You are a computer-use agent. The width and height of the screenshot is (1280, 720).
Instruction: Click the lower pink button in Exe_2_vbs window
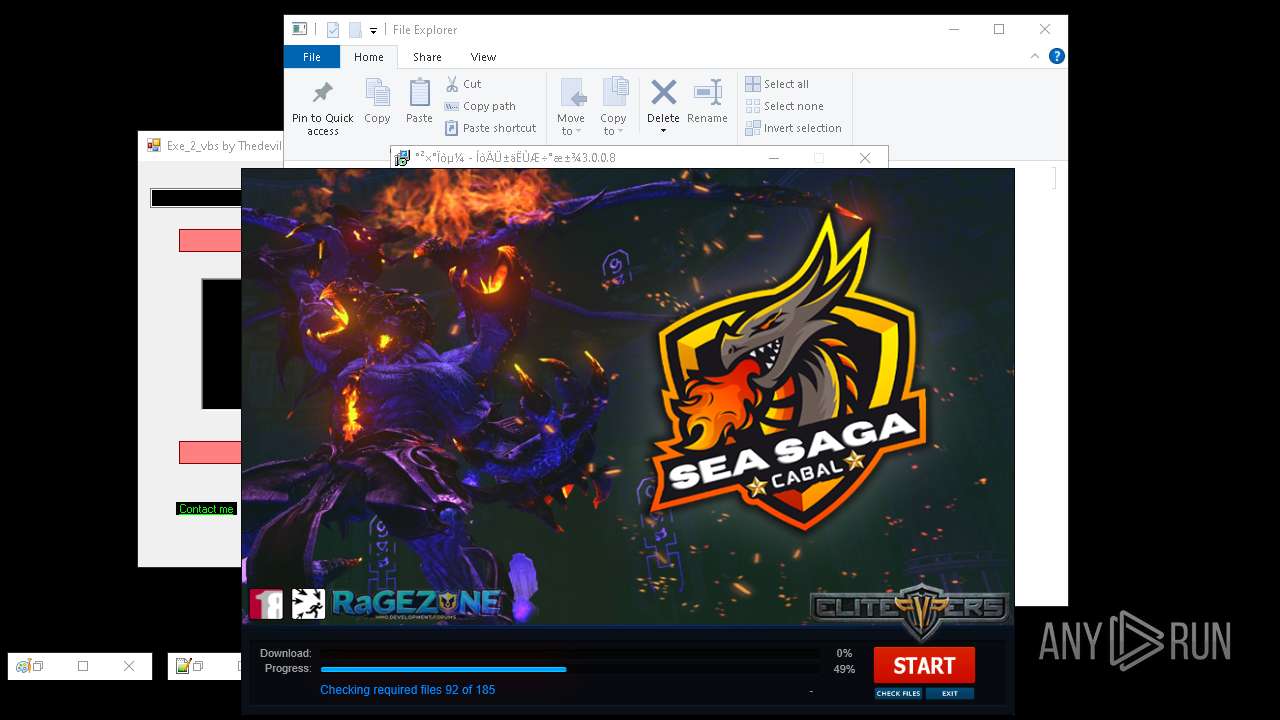point(210,452)
